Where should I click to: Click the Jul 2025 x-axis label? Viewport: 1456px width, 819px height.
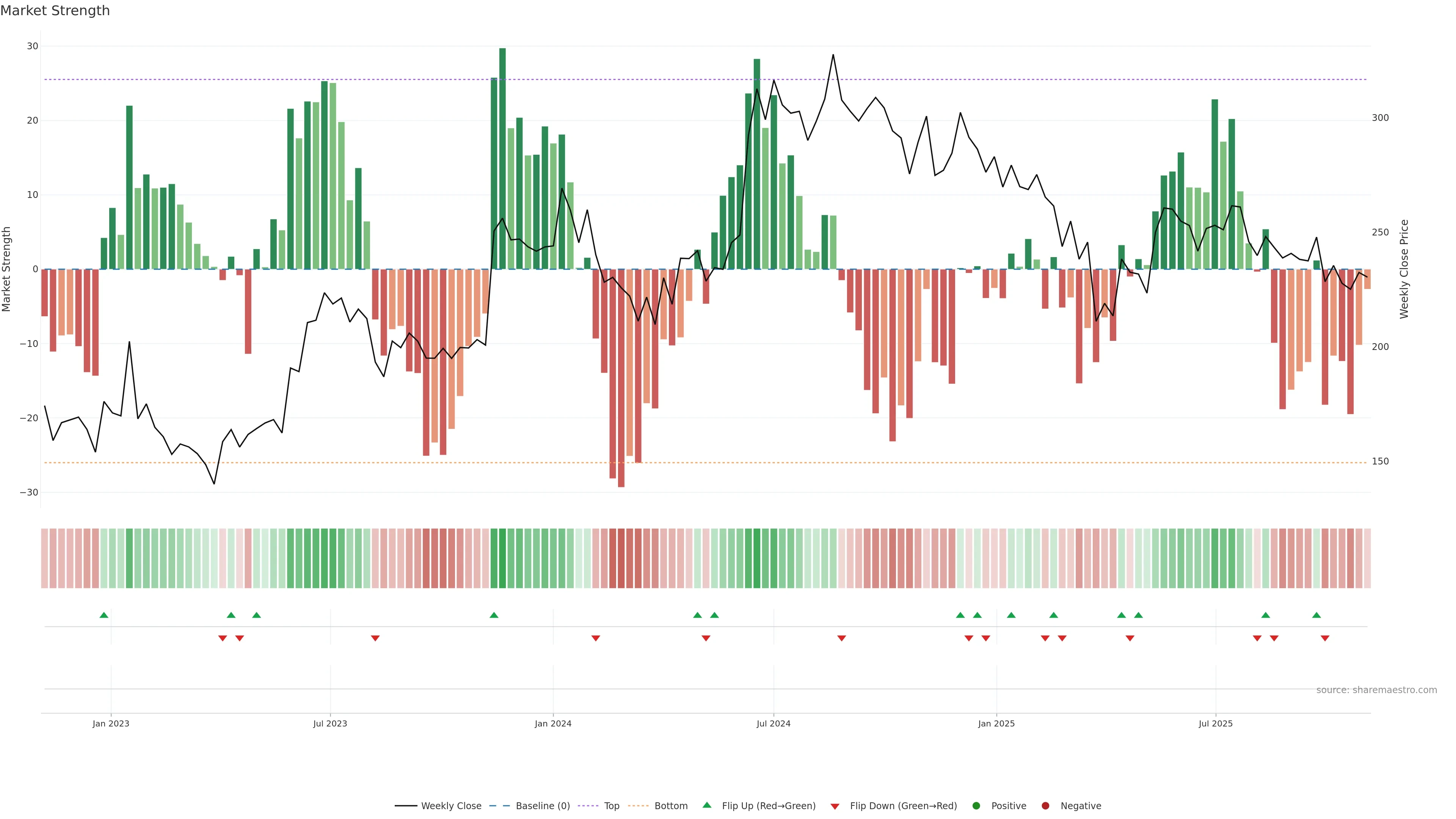pos(1215,723)
